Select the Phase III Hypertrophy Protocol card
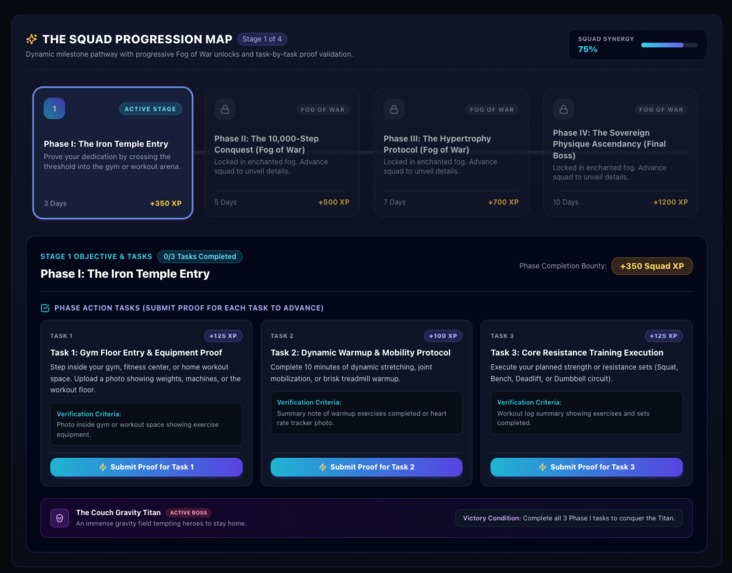This screenshot has height=573, width=732. coord(451,153)
